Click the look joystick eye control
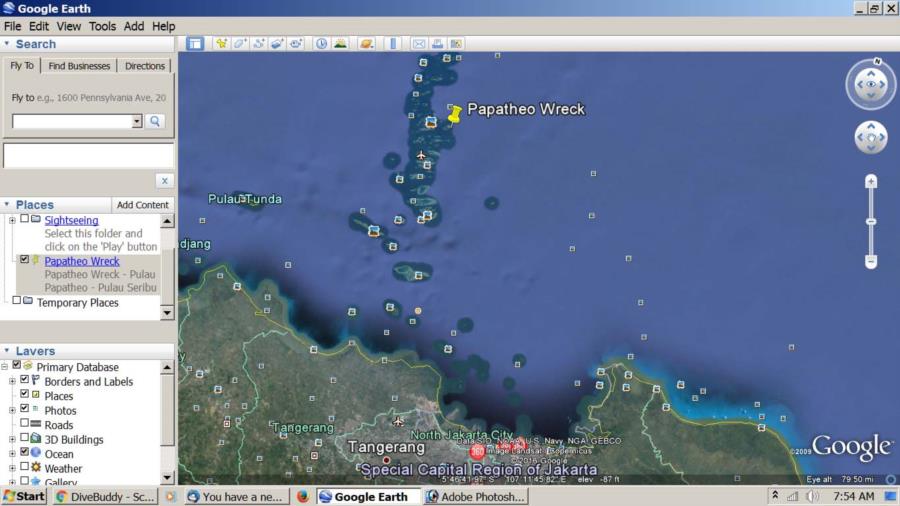 pyautogui.click(x=871, y=84)
